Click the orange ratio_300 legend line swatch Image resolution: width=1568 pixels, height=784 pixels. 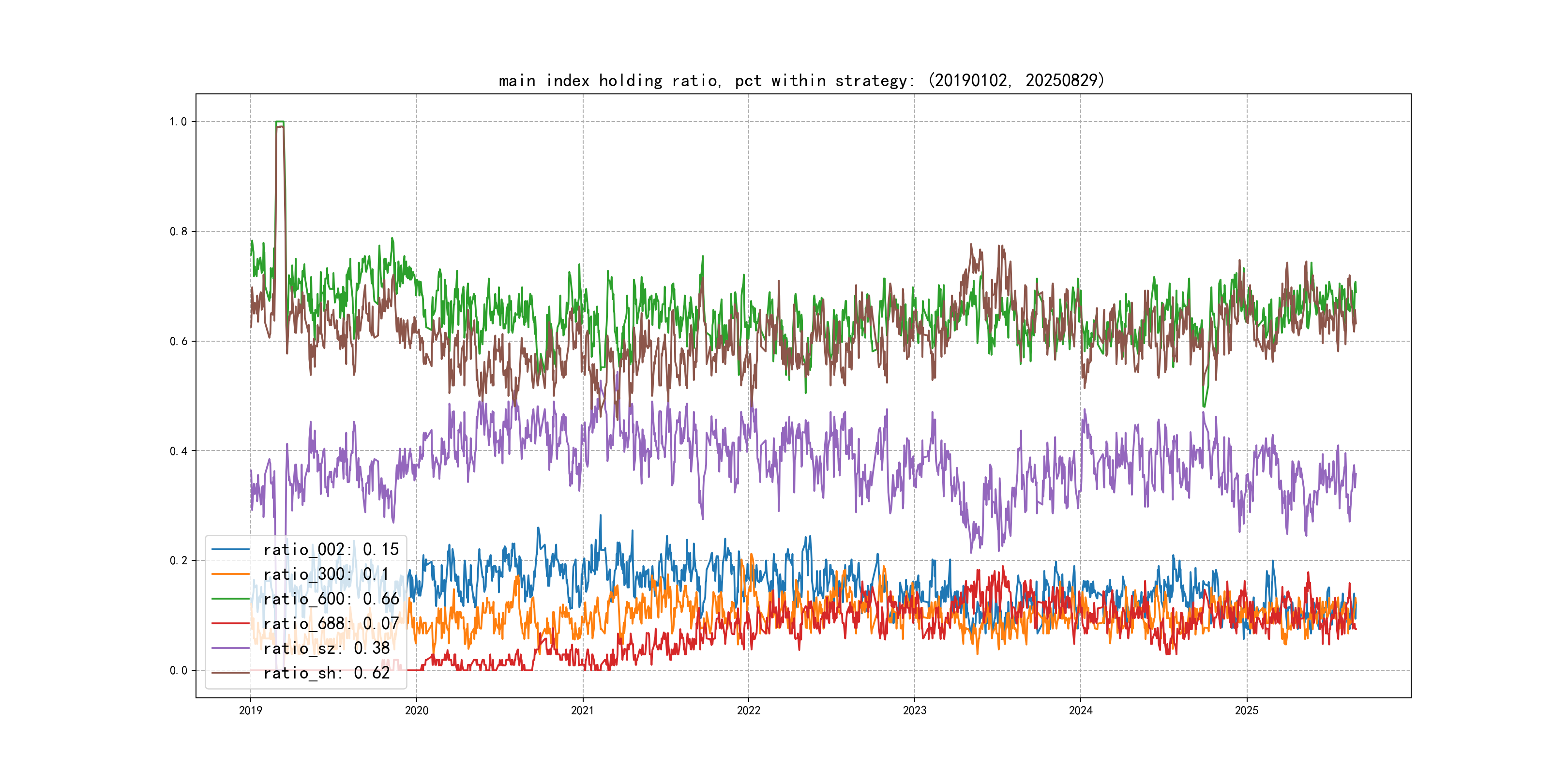coord(231,574)
